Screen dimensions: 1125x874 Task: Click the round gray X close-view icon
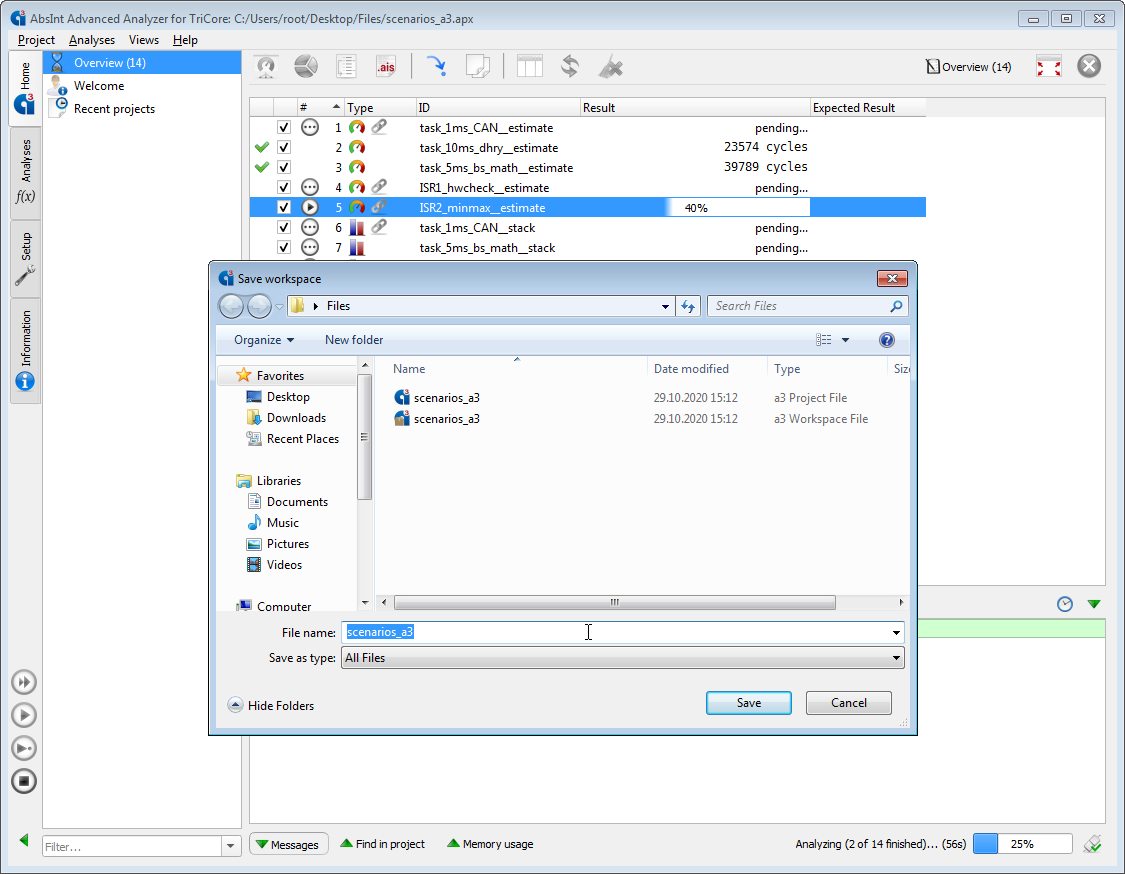tap(1089, 66)
